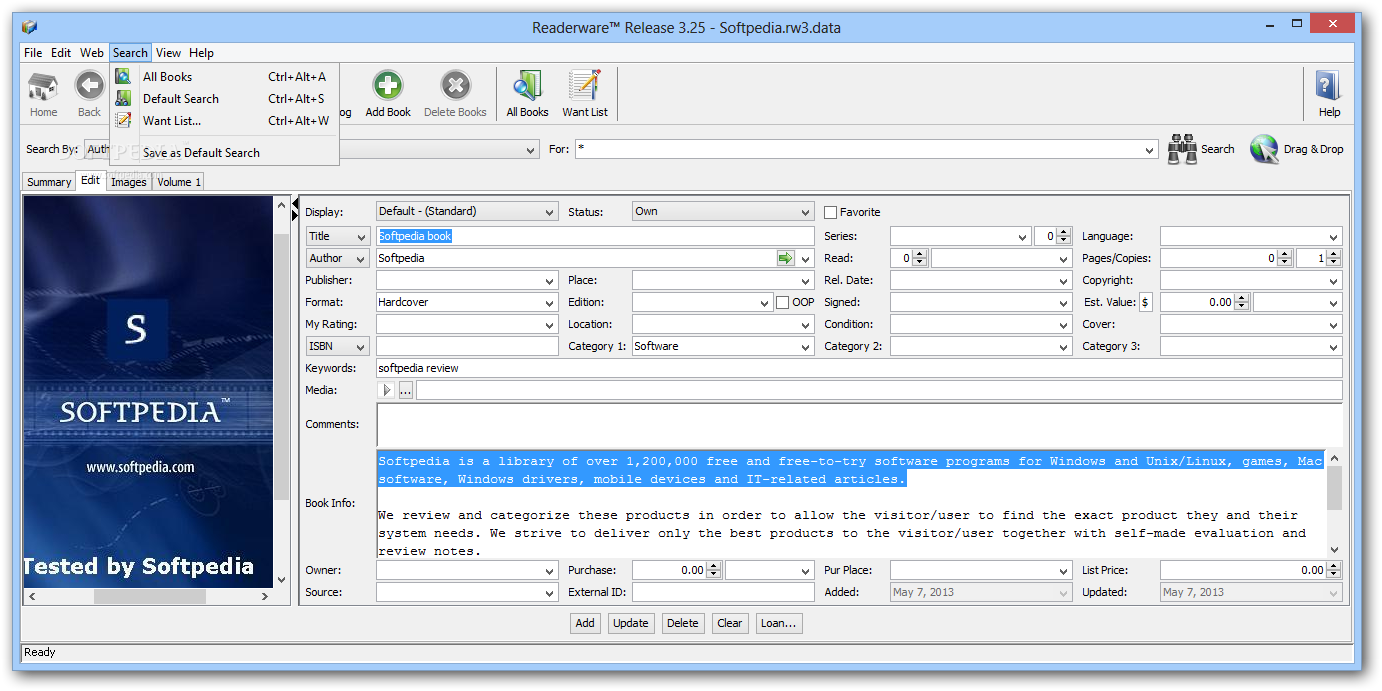Open the Status dropdown showing Own
This screenshot has width=1382, height=691.
pos(723,212)
